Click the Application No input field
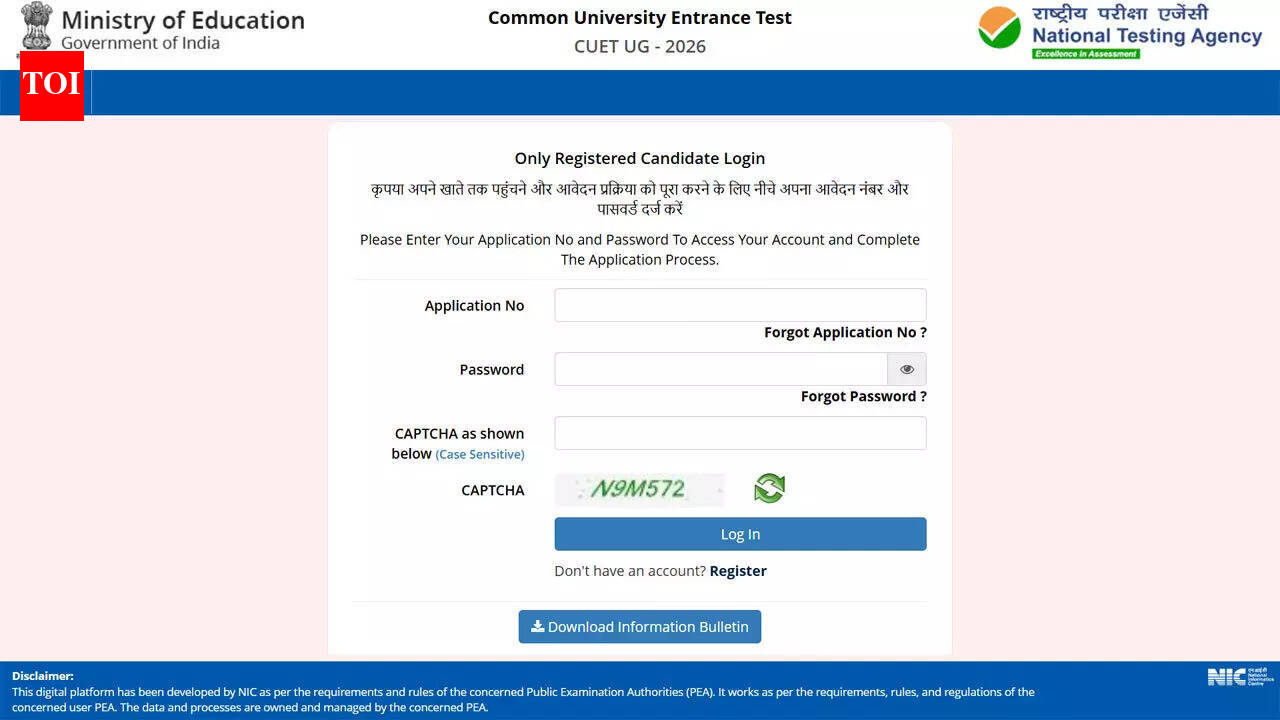 [740, 305]
